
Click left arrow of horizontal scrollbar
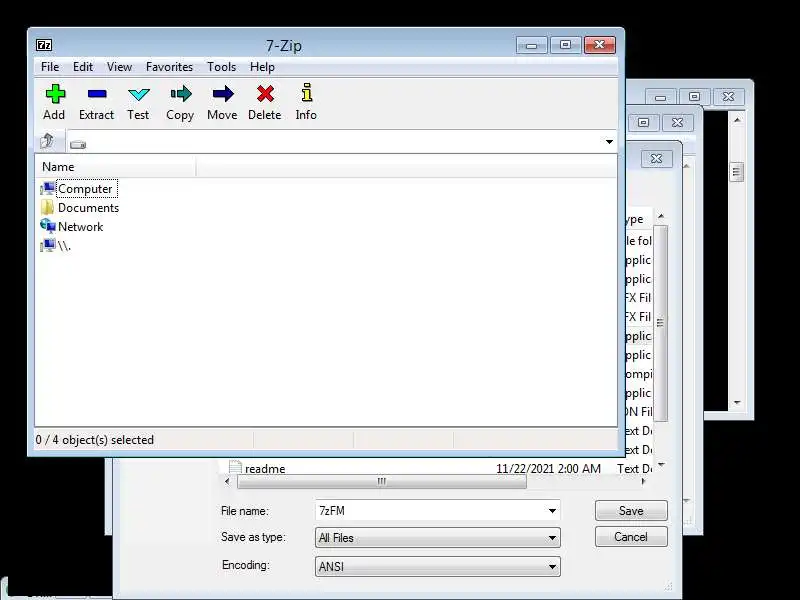coord(228,481)
